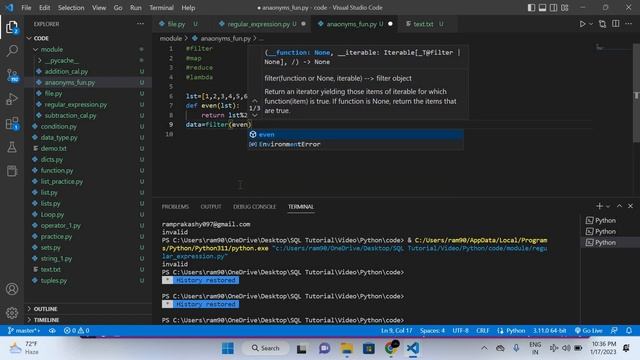Open Explorer views and more actions menu

coord(140,24)
